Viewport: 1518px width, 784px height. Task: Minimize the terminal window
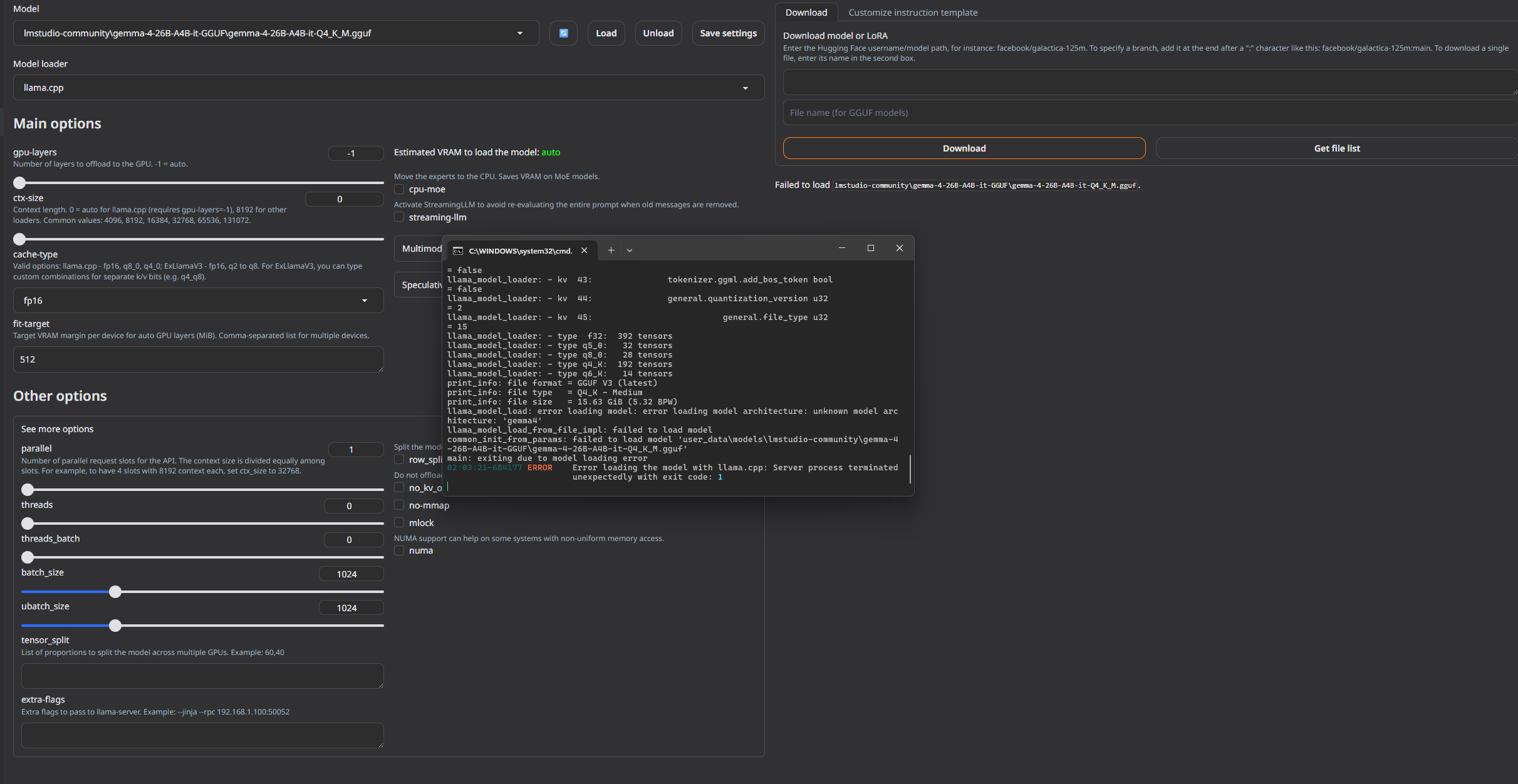click(841, 248)
